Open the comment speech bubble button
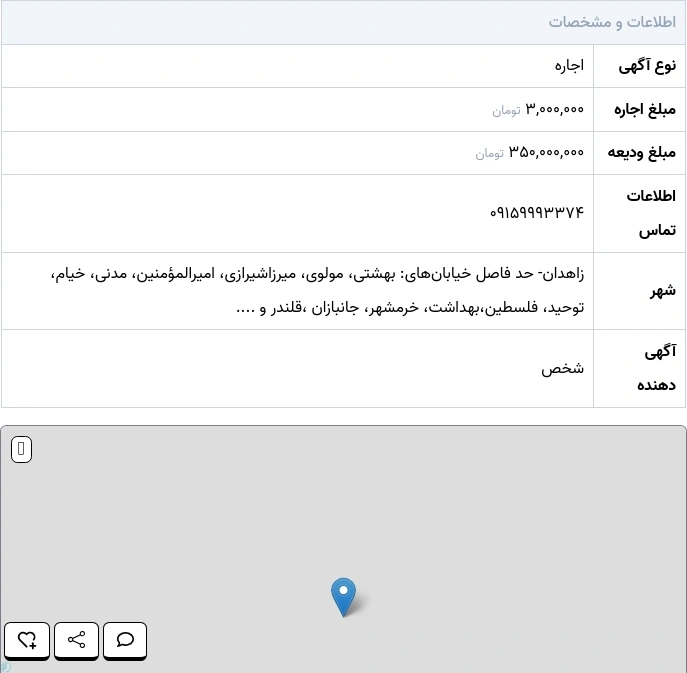Viewport: 687px width, 673px height. [x=125, y=640]
